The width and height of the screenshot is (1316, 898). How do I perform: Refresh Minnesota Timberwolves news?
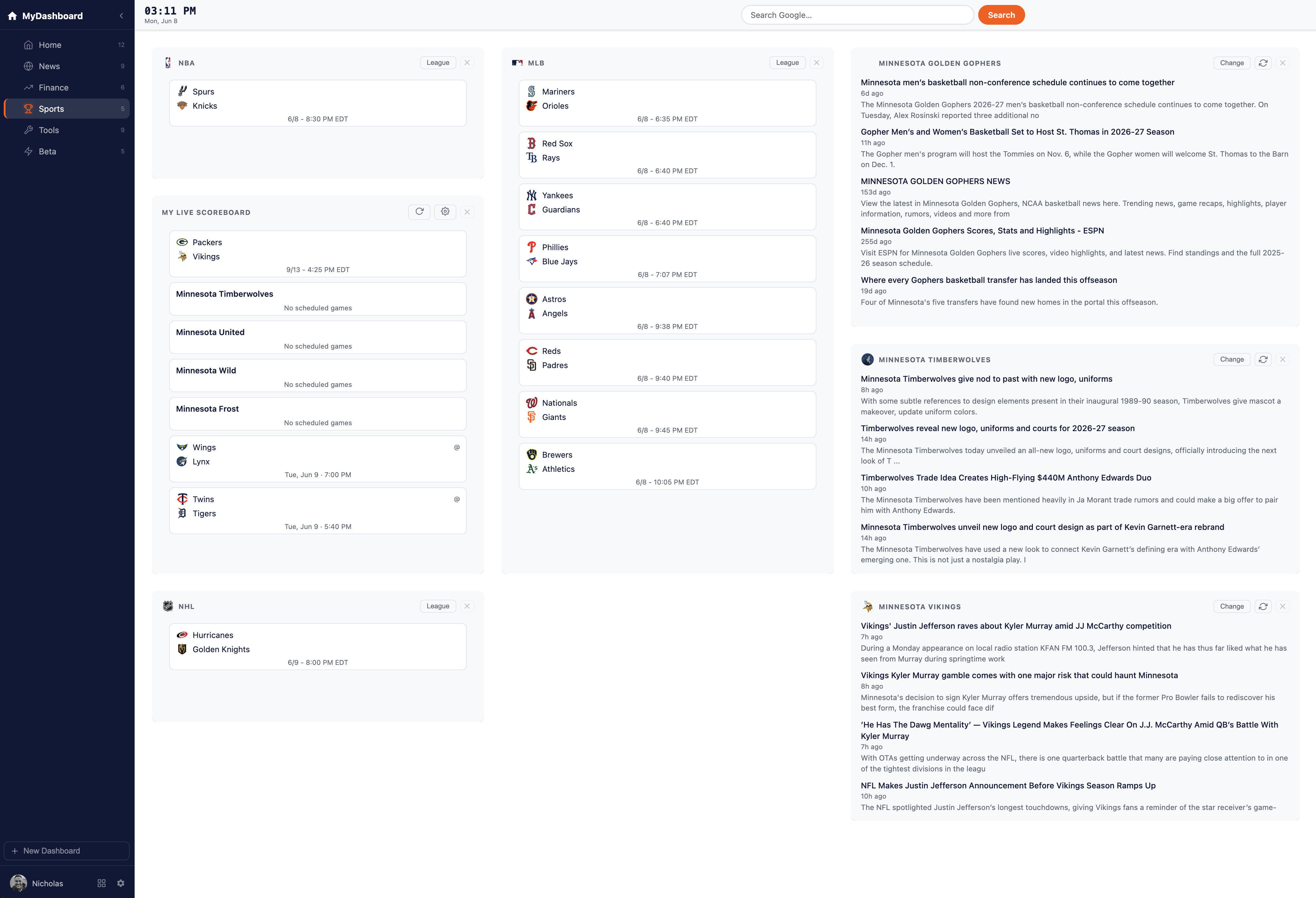1263,359
